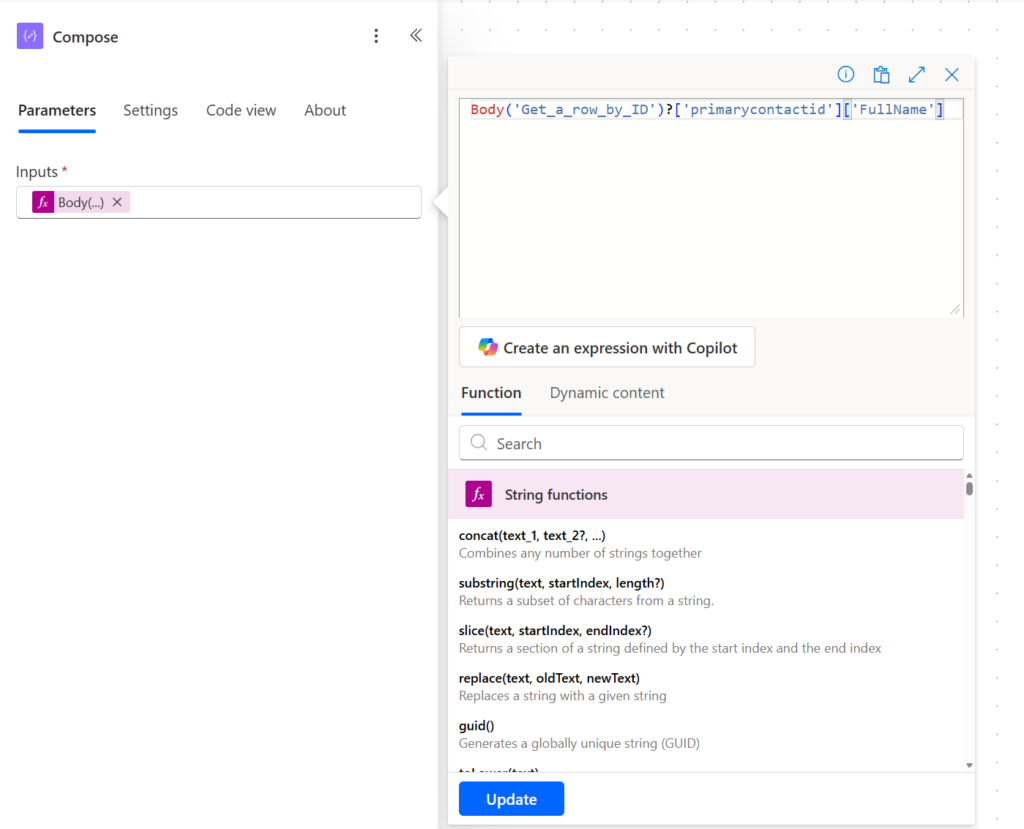Screen dimensions: 1024x829
Task: Select the Dynamic content tab
Action: 607,393
